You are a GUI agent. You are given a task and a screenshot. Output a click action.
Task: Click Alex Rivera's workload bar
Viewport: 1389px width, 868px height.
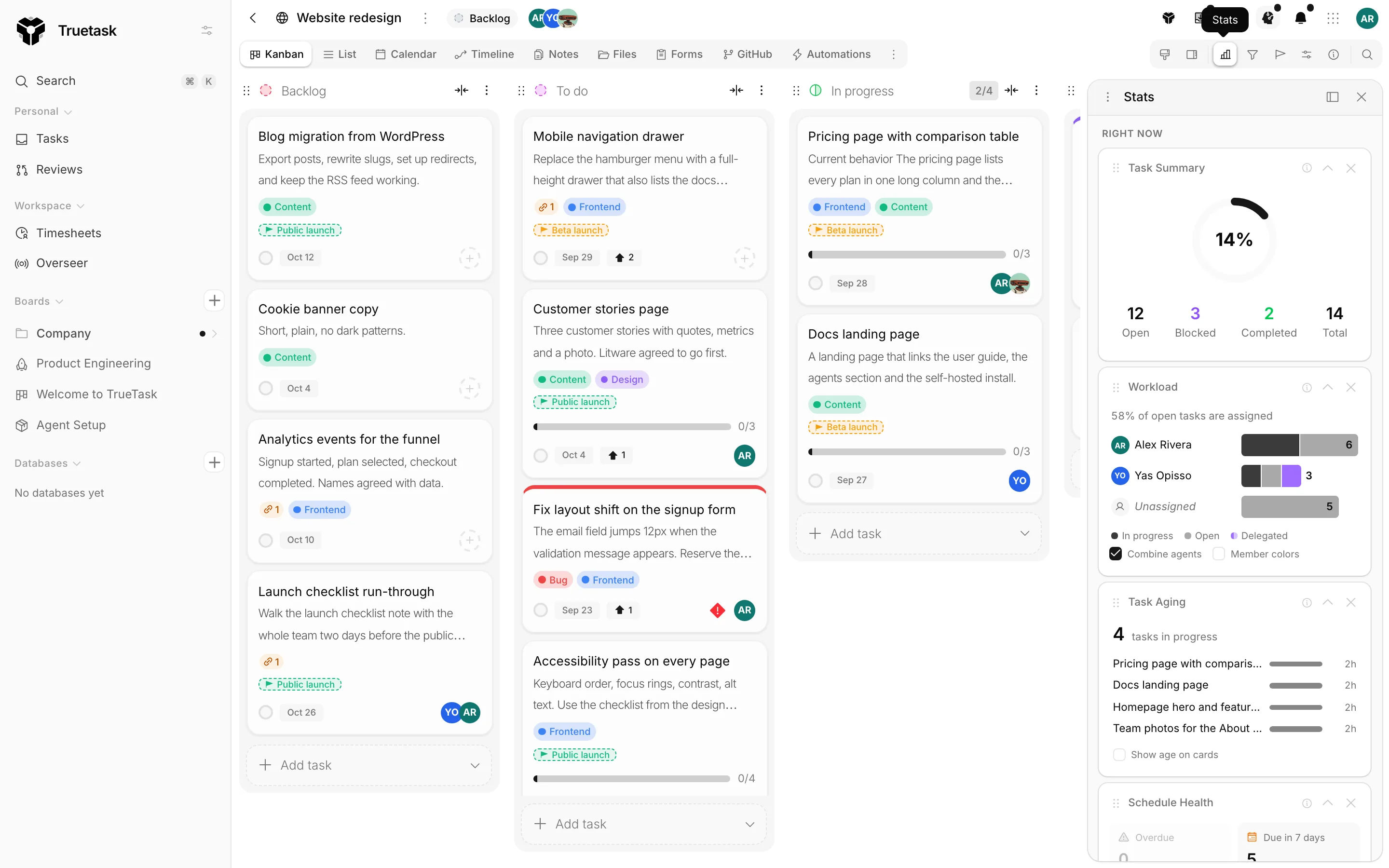[x=1299, y=445]
